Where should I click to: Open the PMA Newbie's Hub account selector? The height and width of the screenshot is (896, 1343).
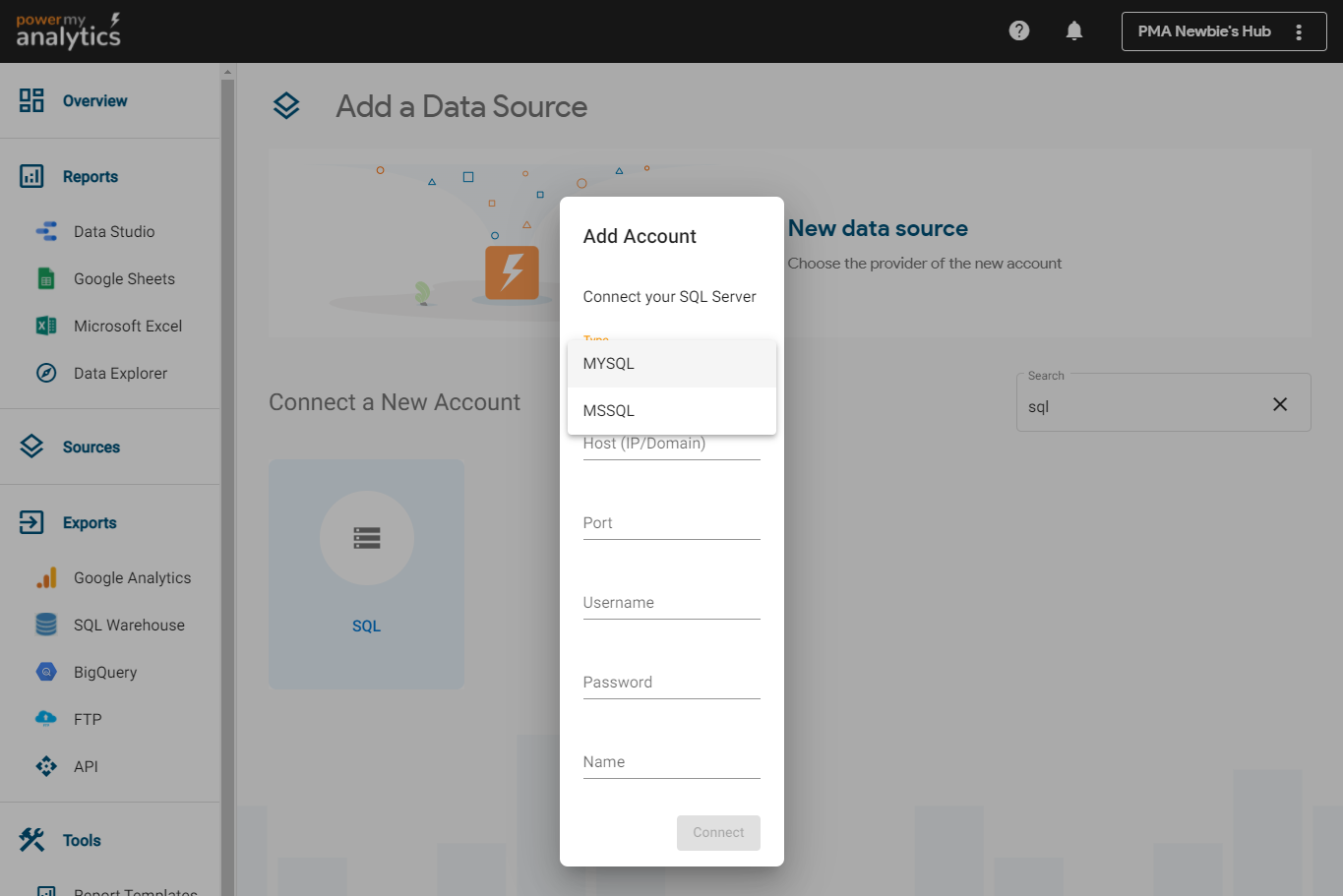pyautogui.click(x=1203, y=31)
